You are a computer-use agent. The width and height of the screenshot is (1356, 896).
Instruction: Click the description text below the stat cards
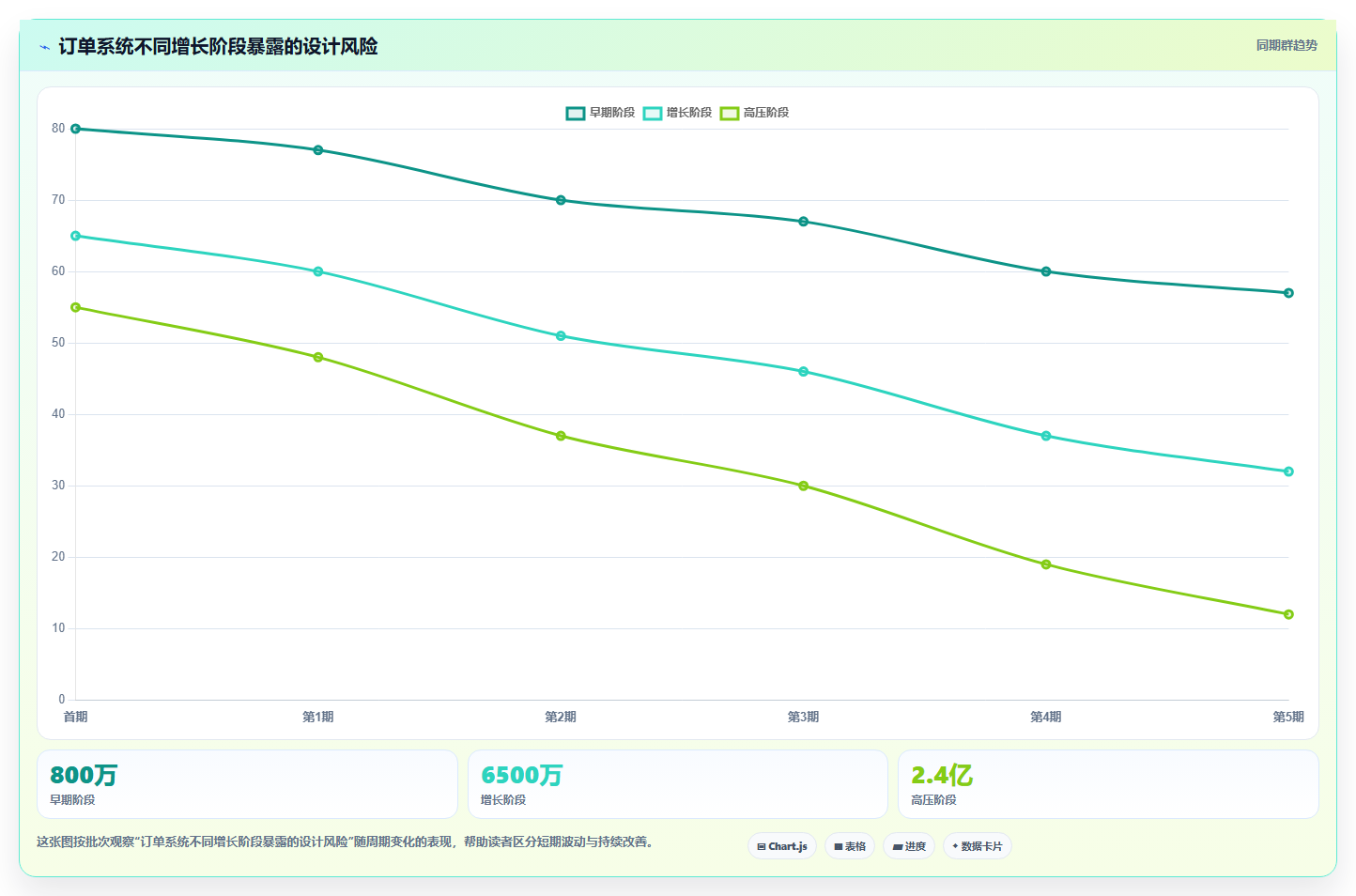coord(345,842)
